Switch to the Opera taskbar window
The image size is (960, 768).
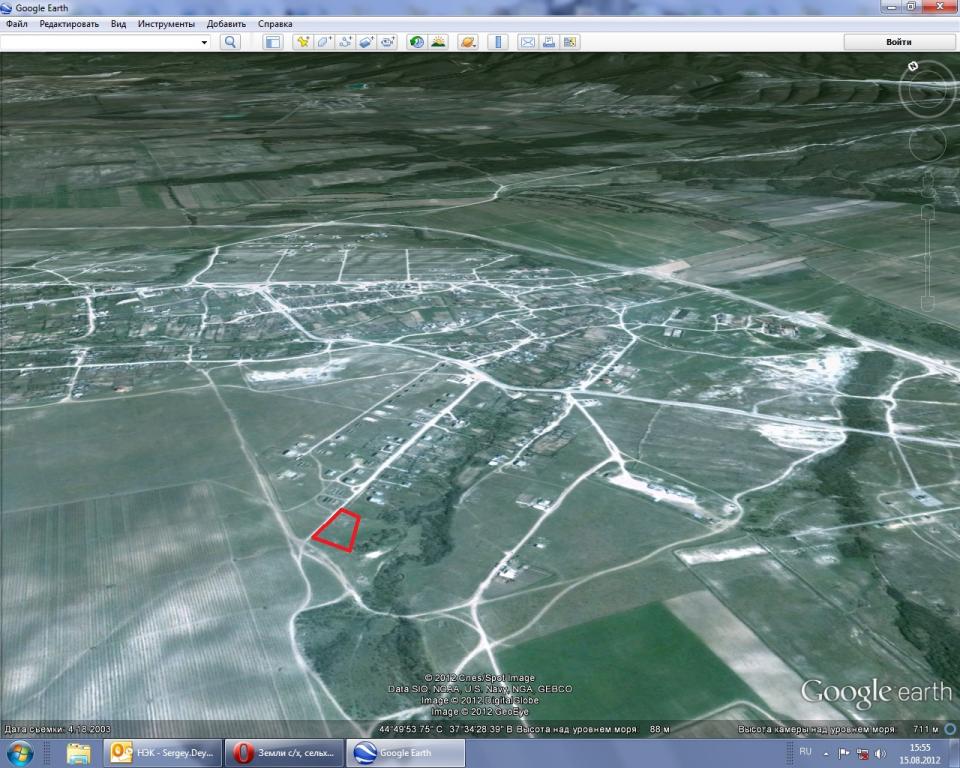click(x=284, y=753)
